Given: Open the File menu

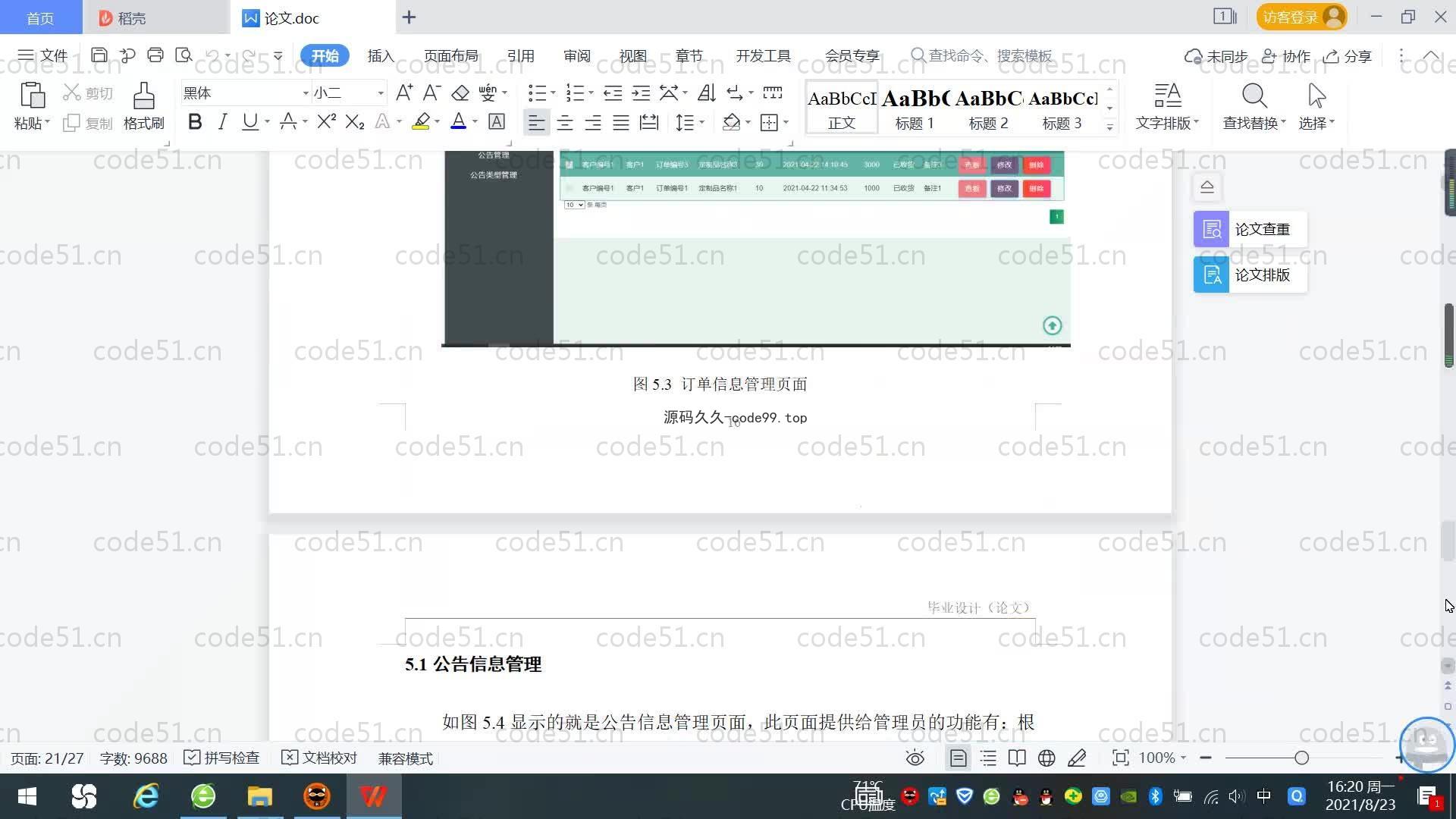Looking at the screenshot, I should point(42,56).
